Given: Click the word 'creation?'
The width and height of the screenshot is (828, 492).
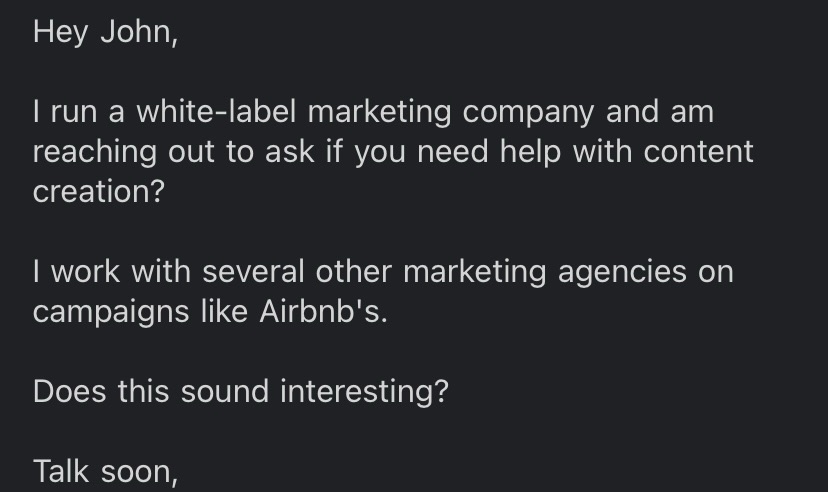Looking at the screenshot, I should click(x=98, y=192).
